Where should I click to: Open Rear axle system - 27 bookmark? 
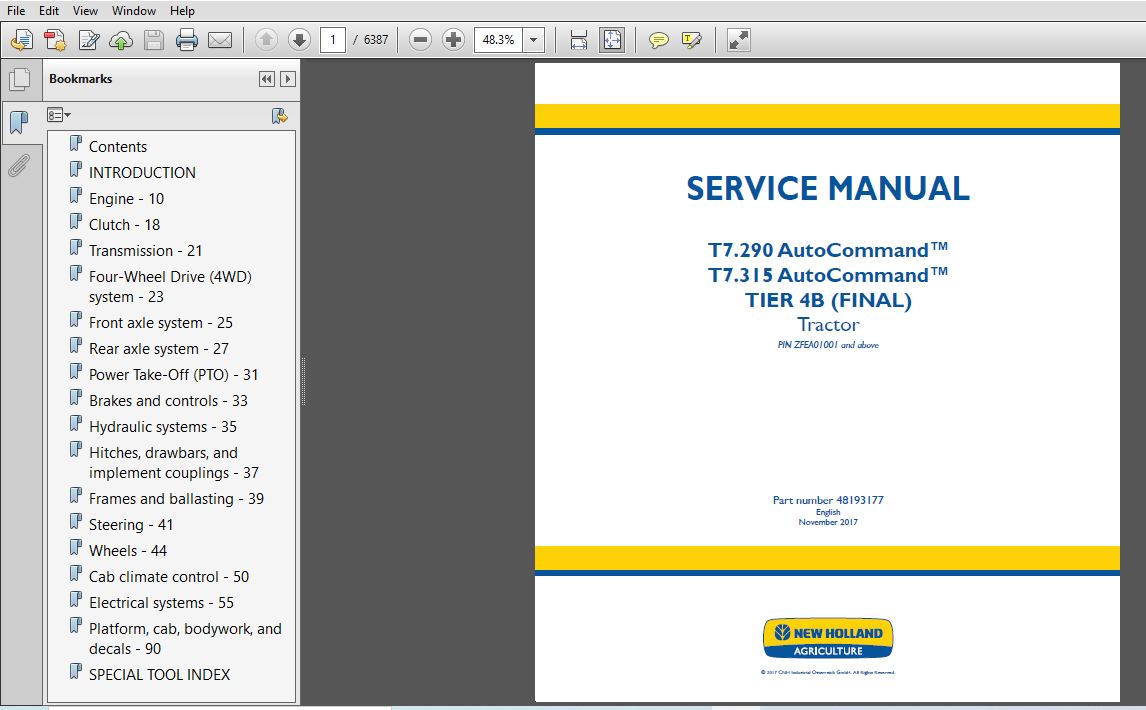click(159, 349)
